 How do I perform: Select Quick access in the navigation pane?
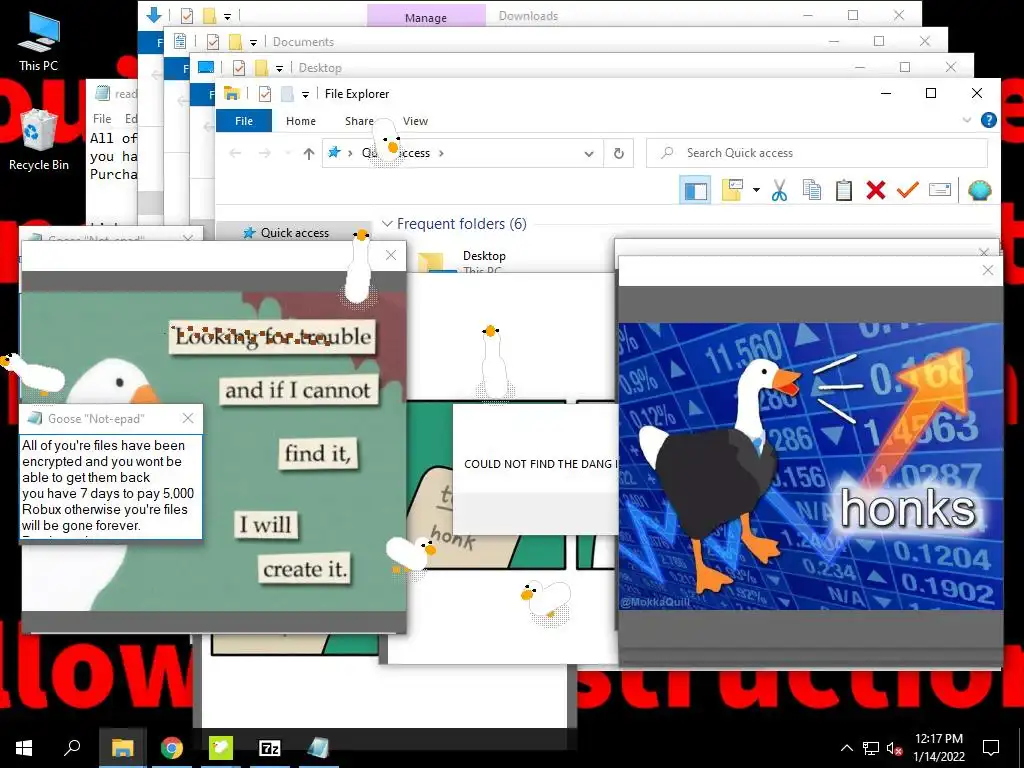[x=293, y=232]
